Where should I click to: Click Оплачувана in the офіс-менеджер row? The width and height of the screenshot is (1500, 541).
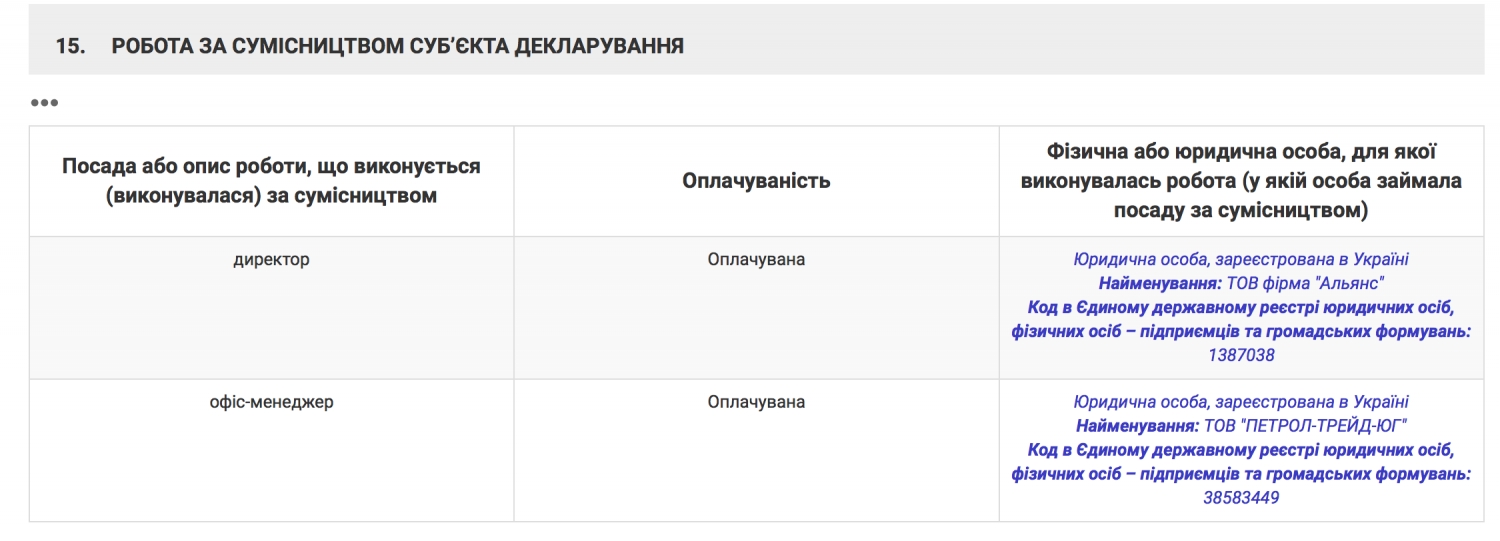[x=756, y=403]
